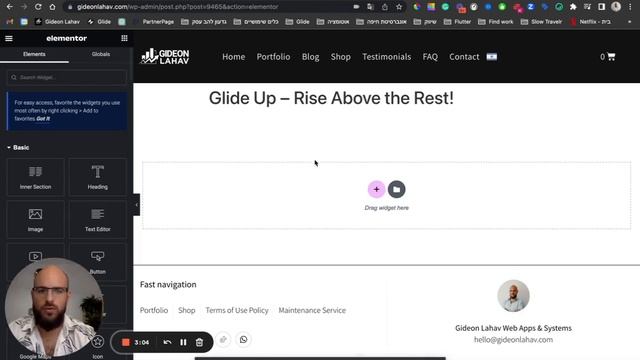Open the Testimonials nav menu item
This screenshot has width=640, height=360.
387,57
